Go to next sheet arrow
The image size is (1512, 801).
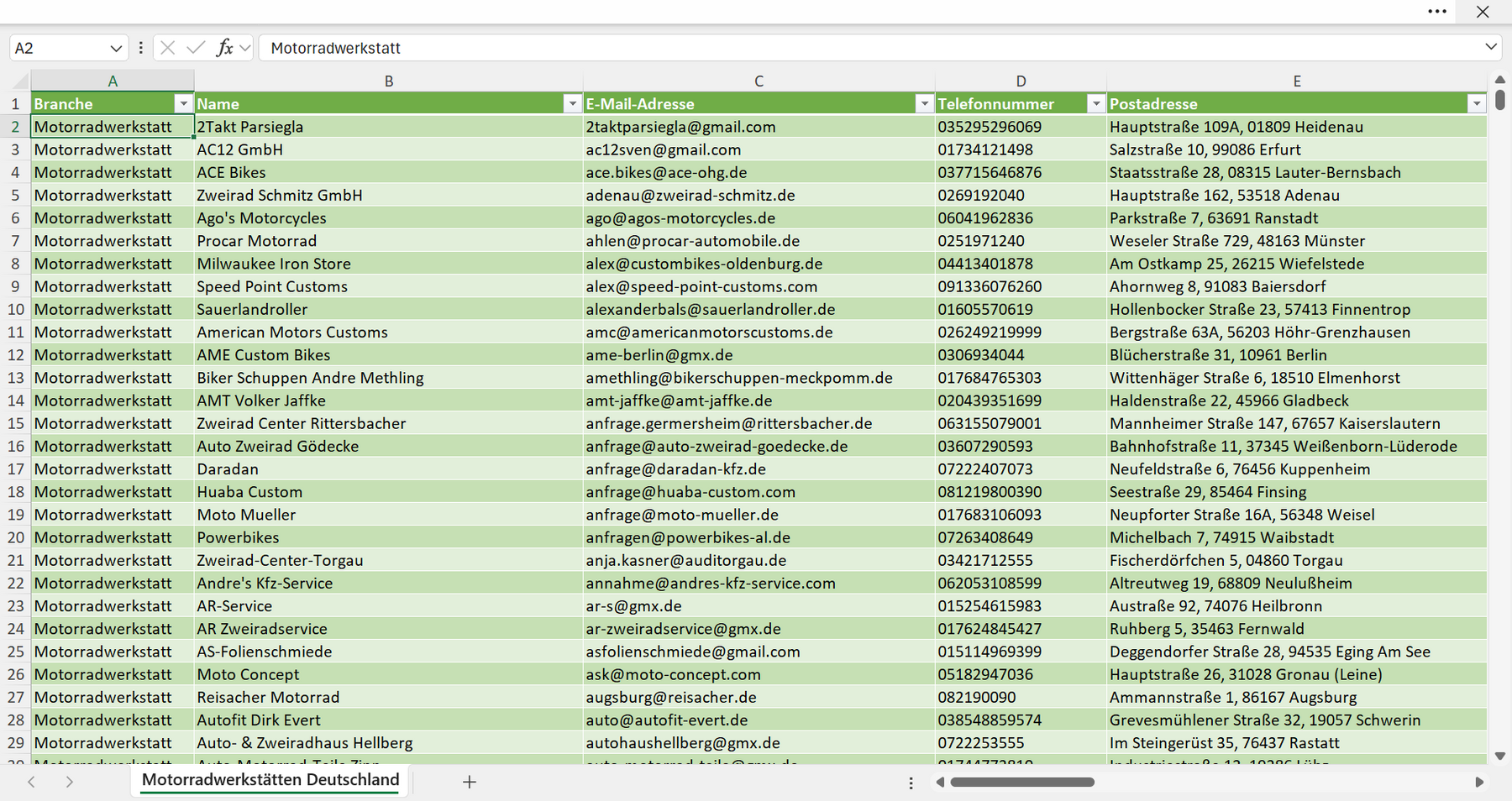70,782
